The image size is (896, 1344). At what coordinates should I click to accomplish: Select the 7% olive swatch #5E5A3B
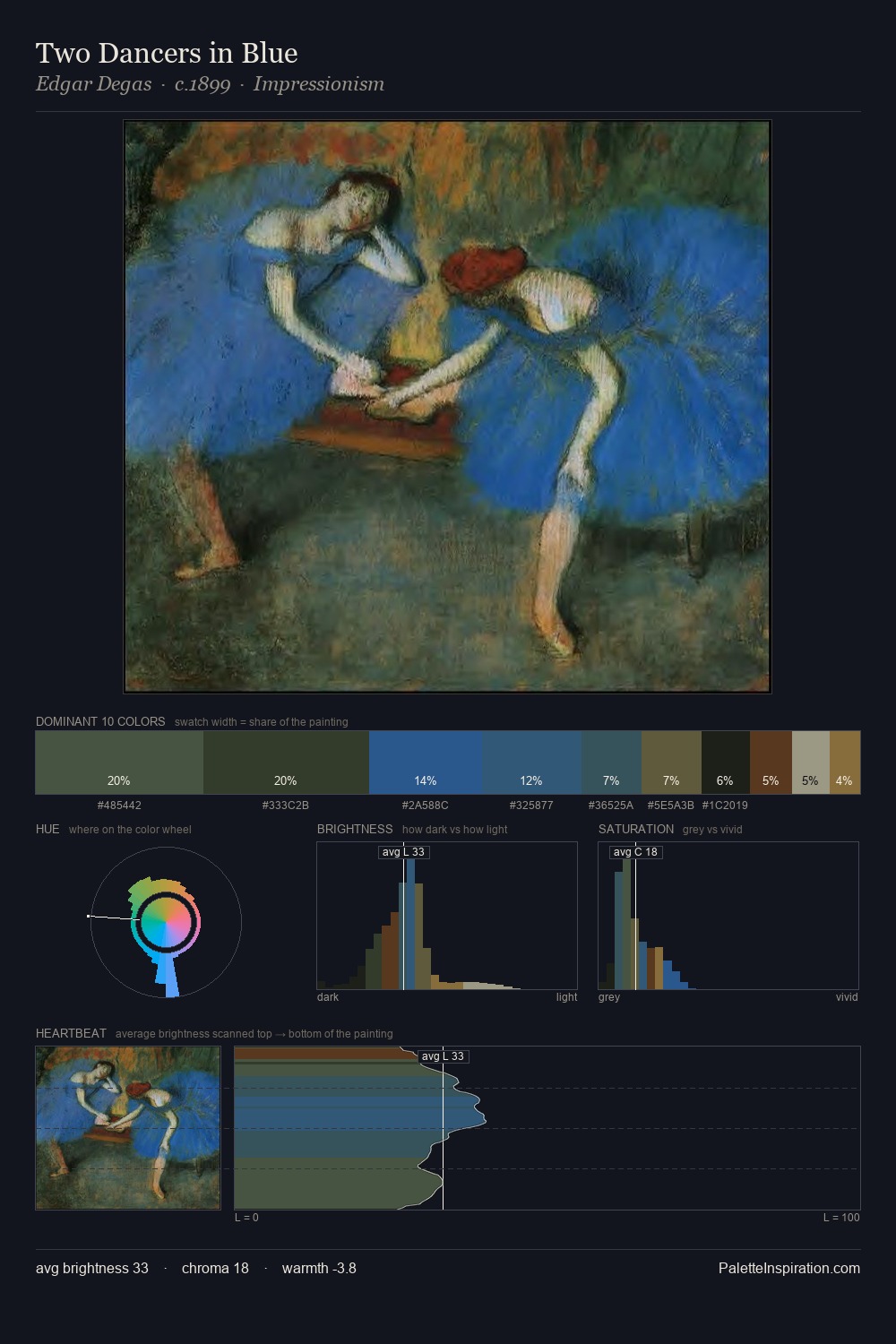[x=671, y=762]
